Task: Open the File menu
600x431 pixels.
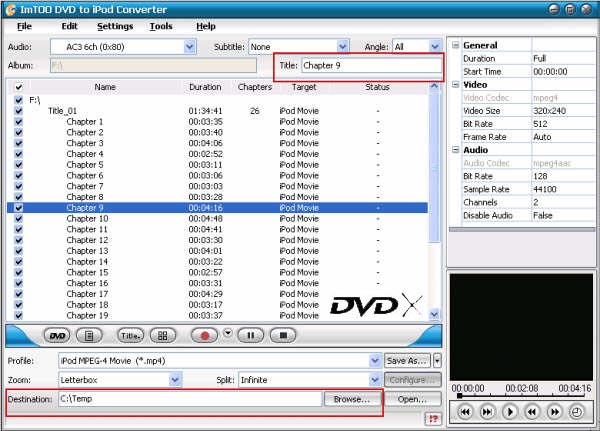Action: point(24,26)
